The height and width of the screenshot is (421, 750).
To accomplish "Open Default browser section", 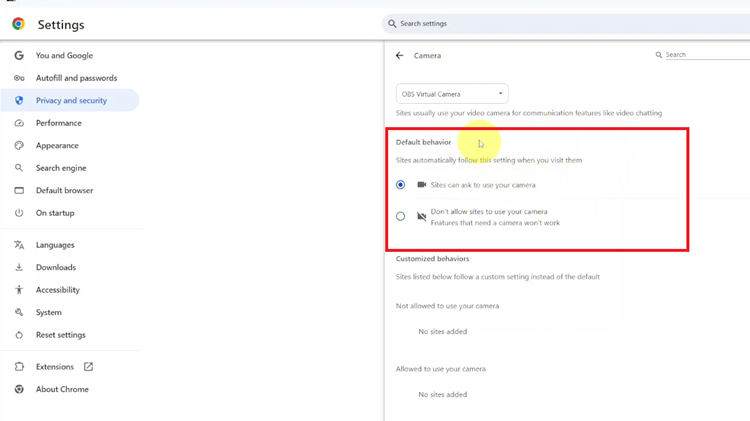I will [64, 190].
